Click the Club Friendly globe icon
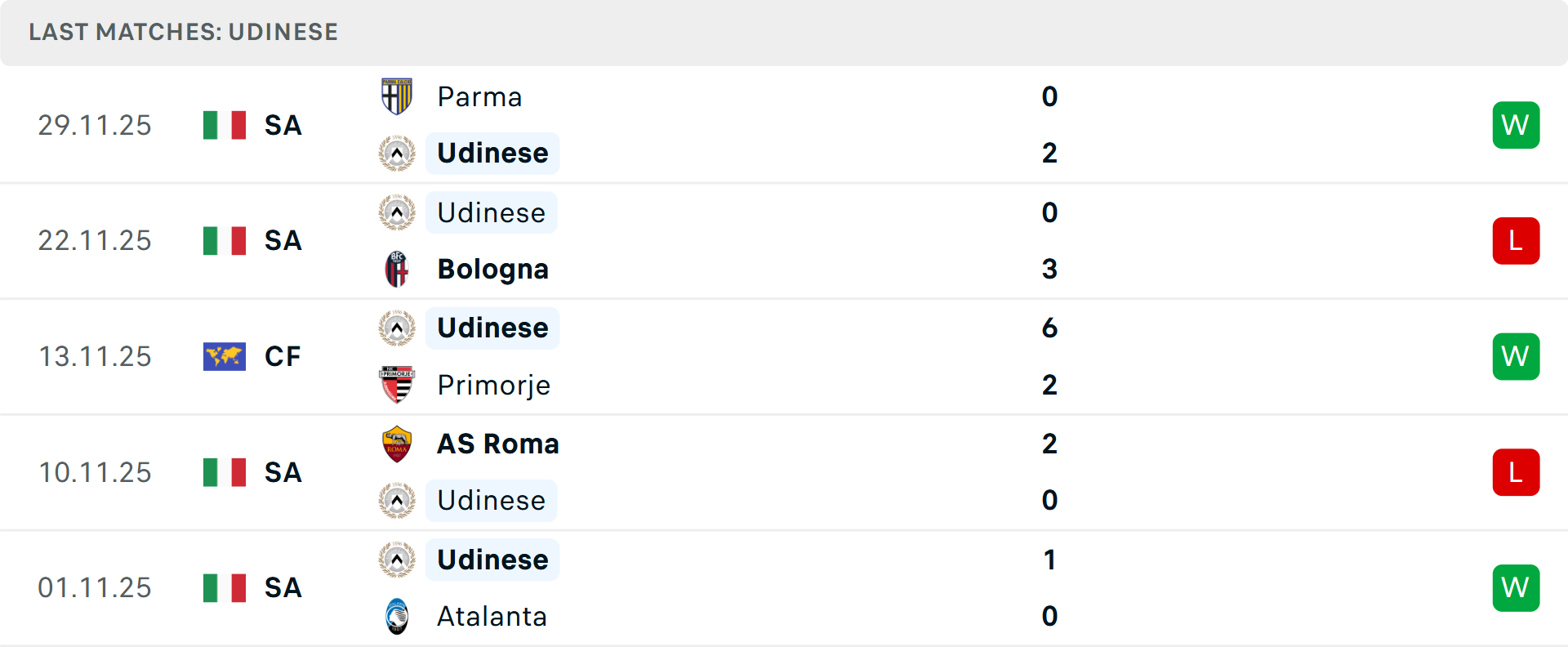Image resolution: width=1568 pixels, height=647 pixels. click(224, 356)
